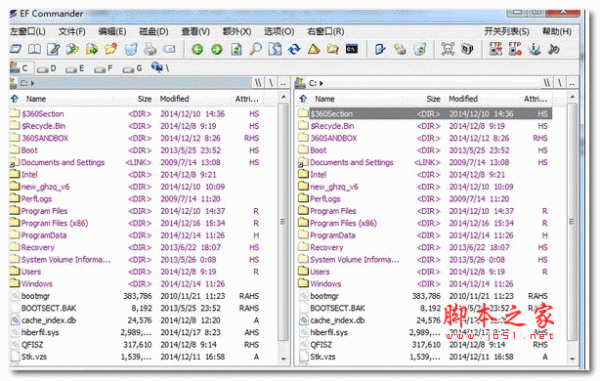Click the Edit file pencil toolbar icon
600x381 pixels.
54,49
